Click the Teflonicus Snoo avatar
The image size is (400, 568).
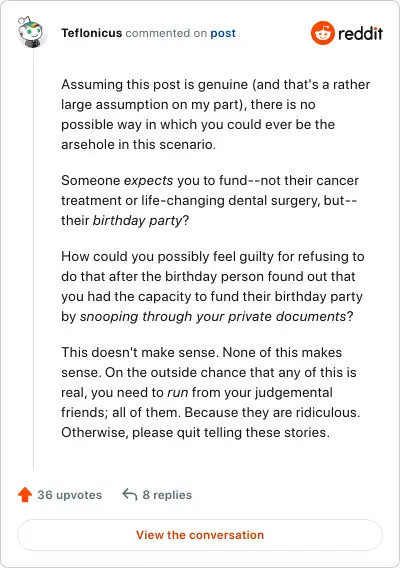tap(30, 32)
